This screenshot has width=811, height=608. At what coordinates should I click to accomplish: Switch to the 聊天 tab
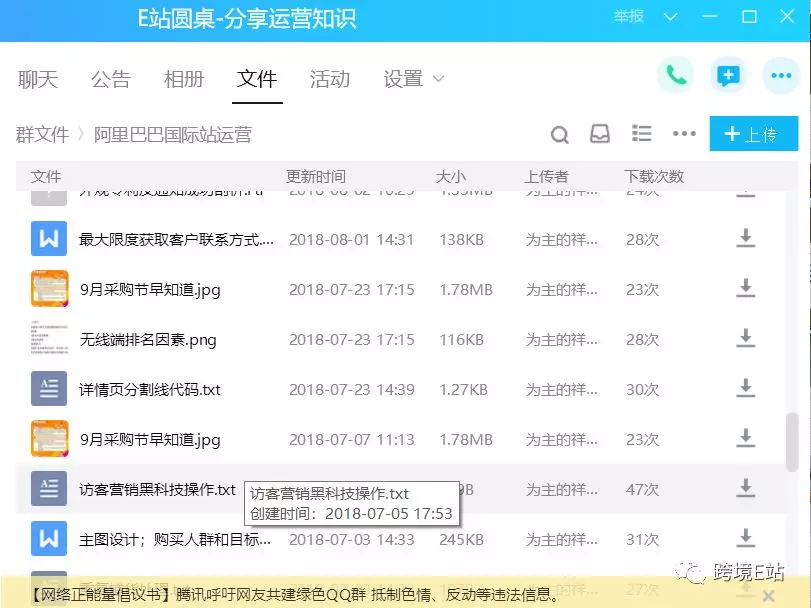tap(38, 79)
